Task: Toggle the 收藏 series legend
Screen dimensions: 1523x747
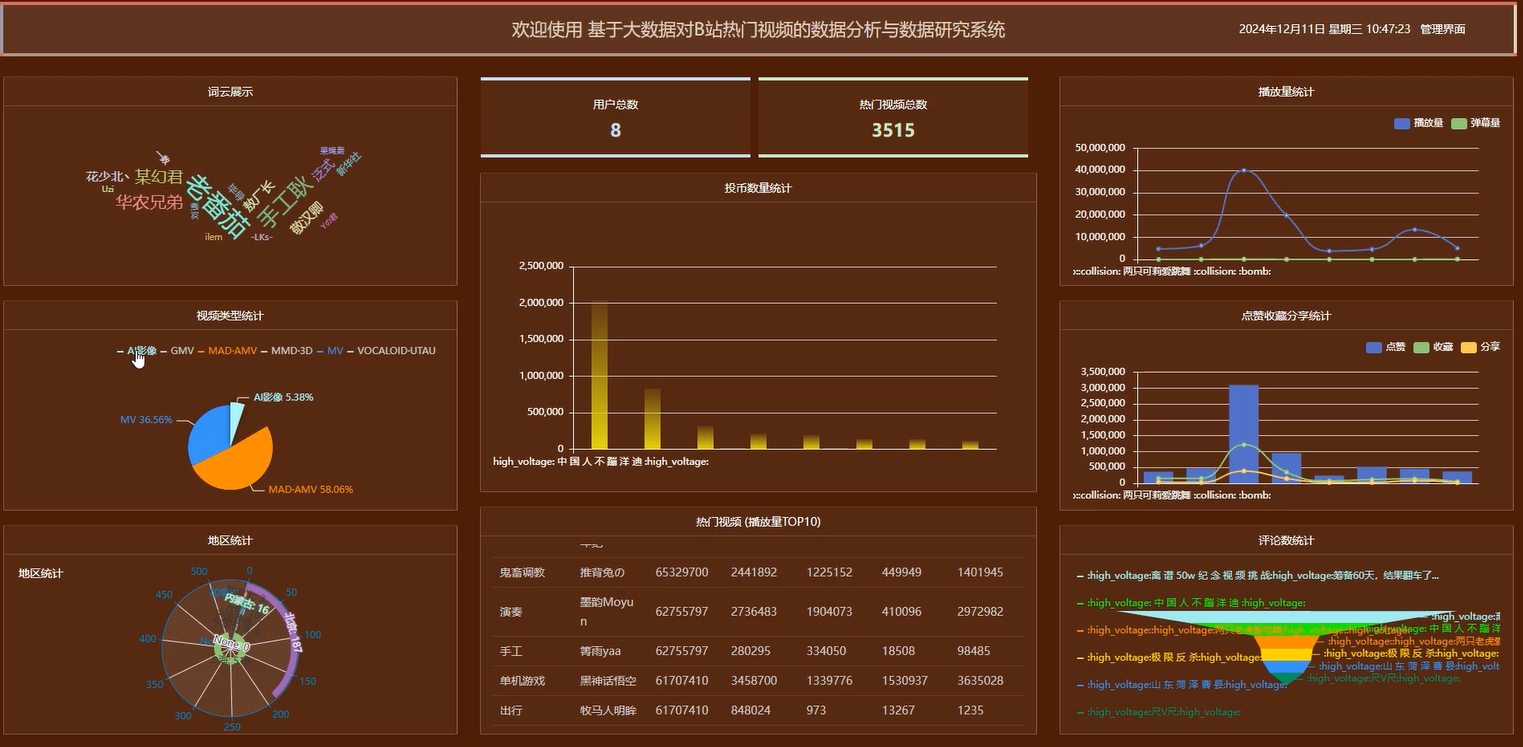Action: pyautogui.click(x=1433, y=347)
